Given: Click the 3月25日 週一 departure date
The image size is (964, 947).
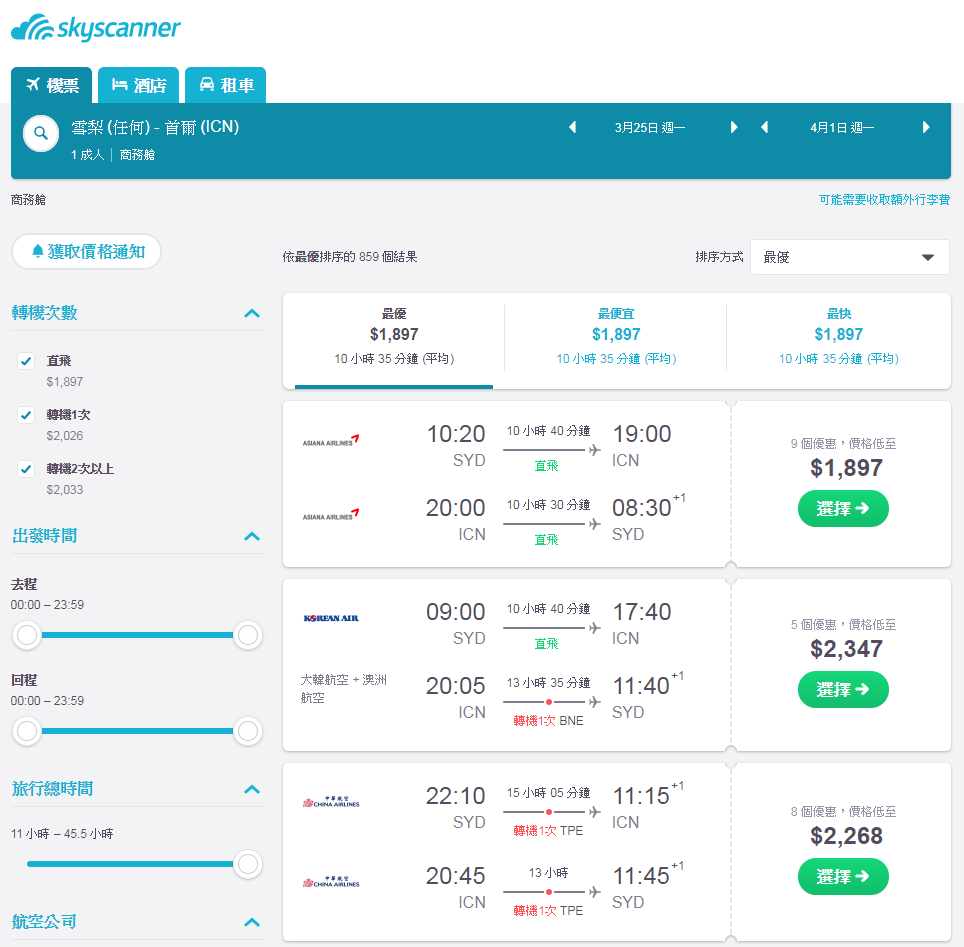Looking at the screenshot, I should pyautogui.click(x=650, y=127).
